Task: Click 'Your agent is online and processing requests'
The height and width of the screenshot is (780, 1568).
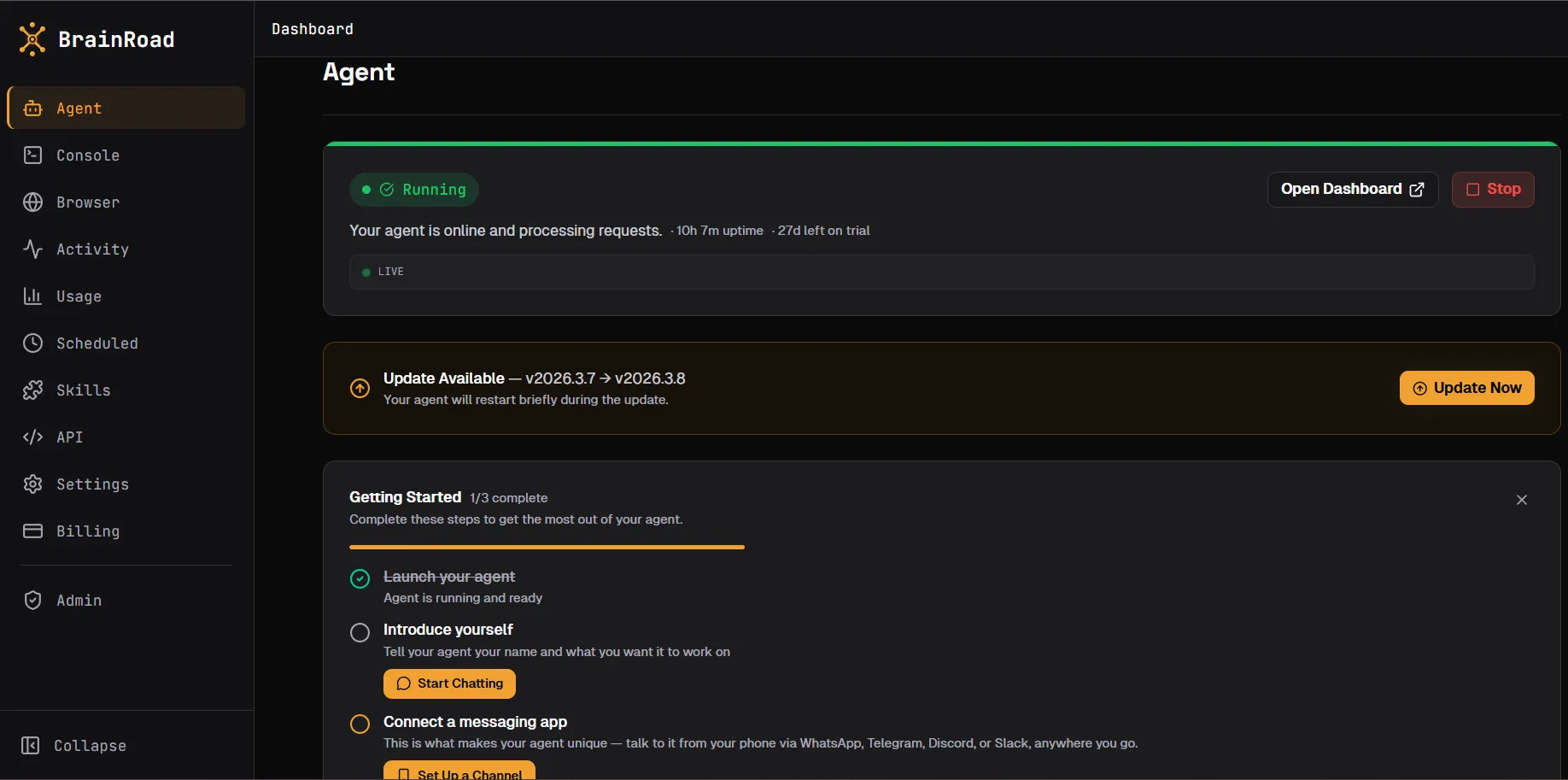Action: [506, 231]
